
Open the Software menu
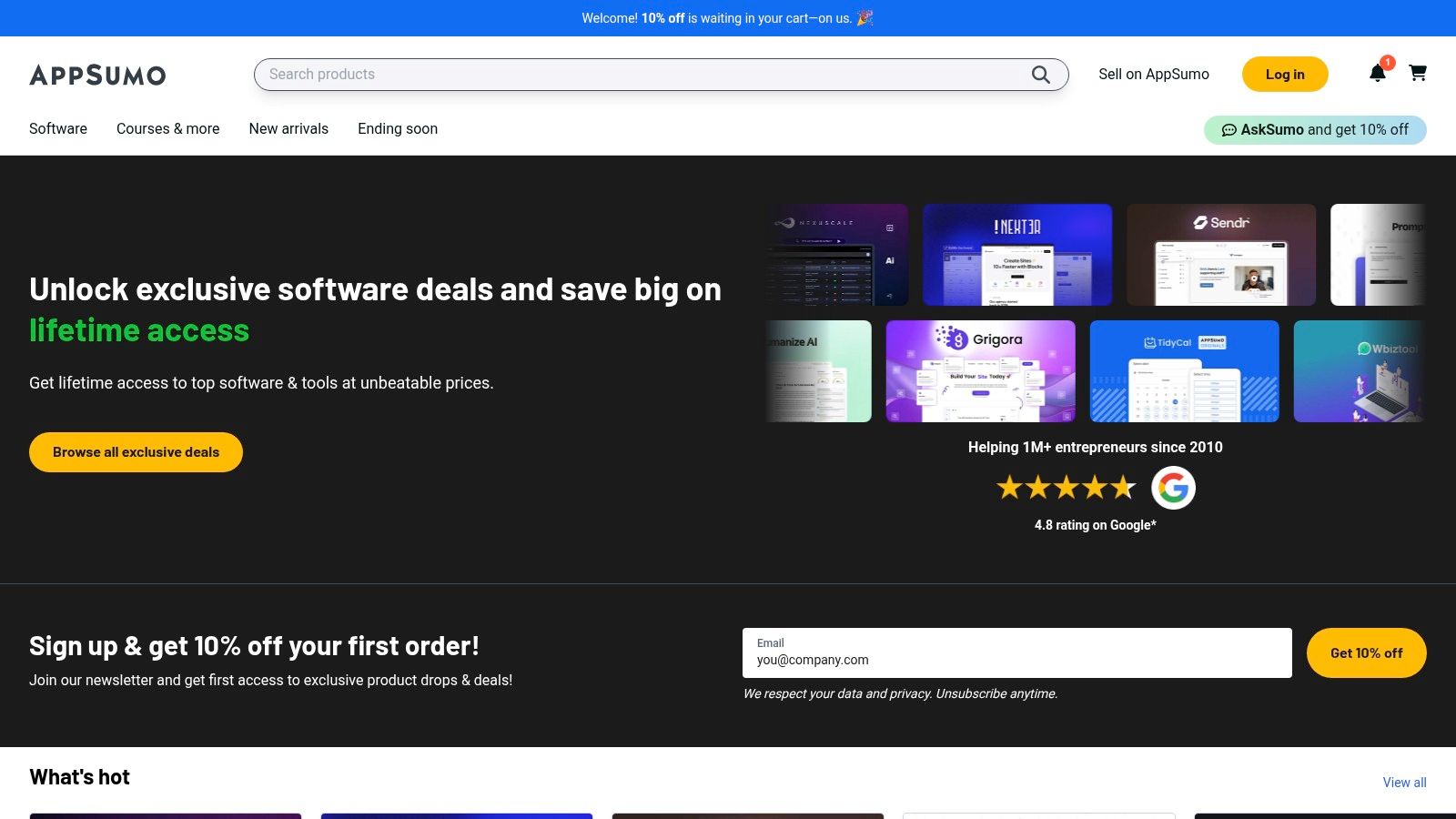coord(58,129)
